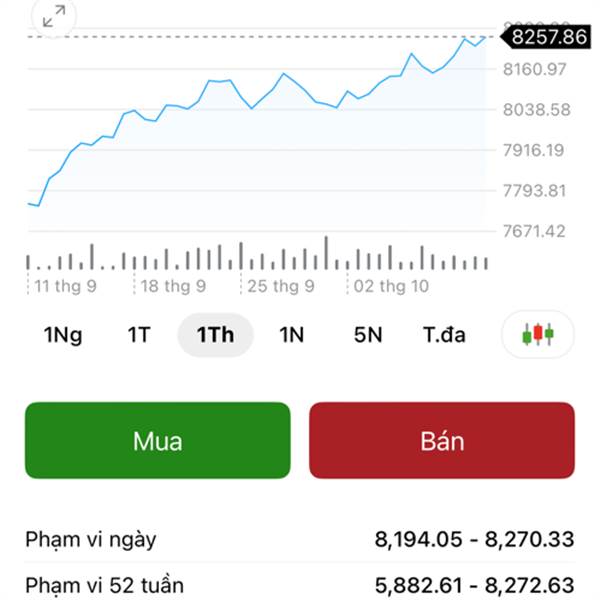This screenshot has height=600, width=600.
Task: Click the 18 thg 9 date marker
Action: pos(173,286)
